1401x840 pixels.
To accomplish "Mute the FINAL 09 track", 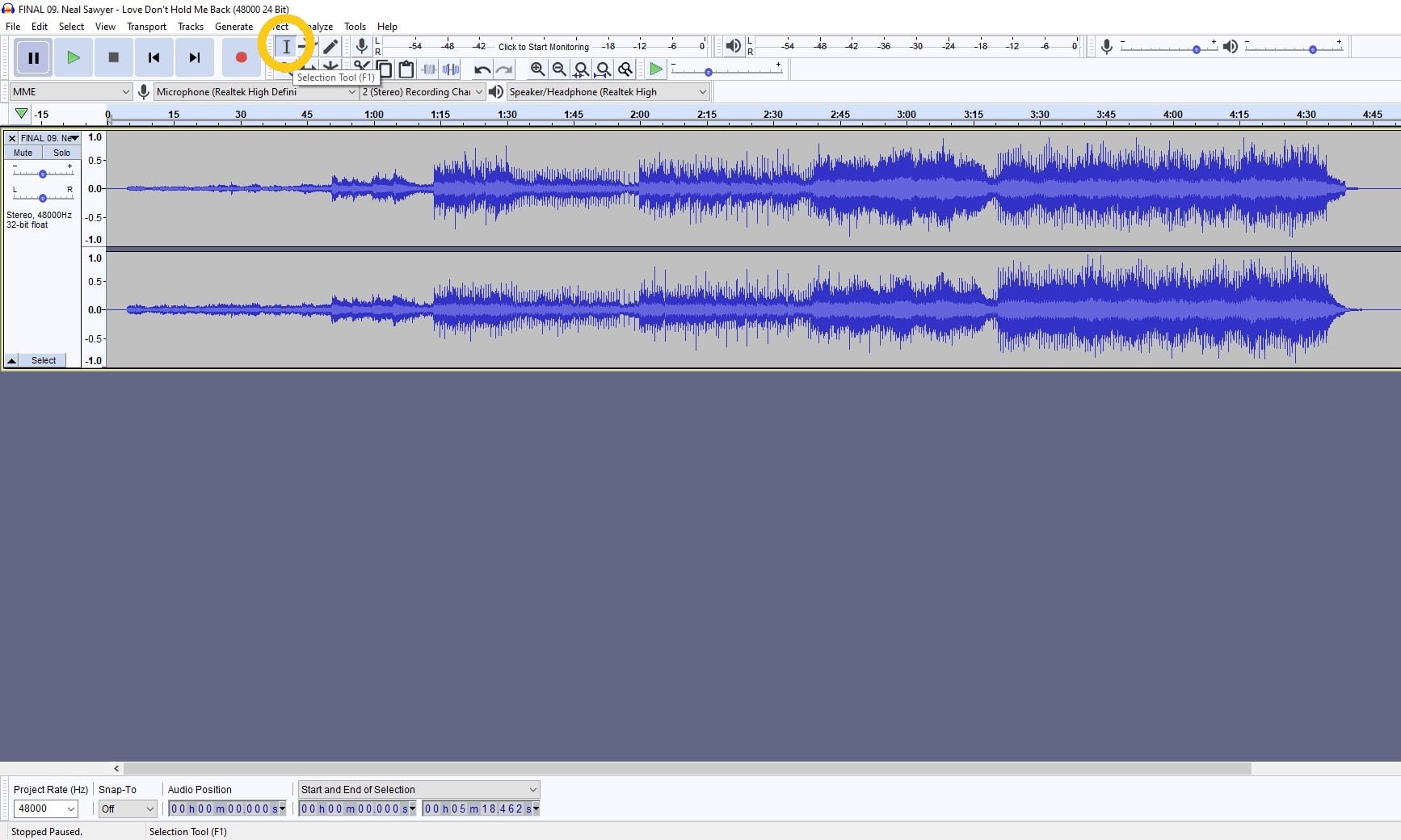I will point(22,153).
